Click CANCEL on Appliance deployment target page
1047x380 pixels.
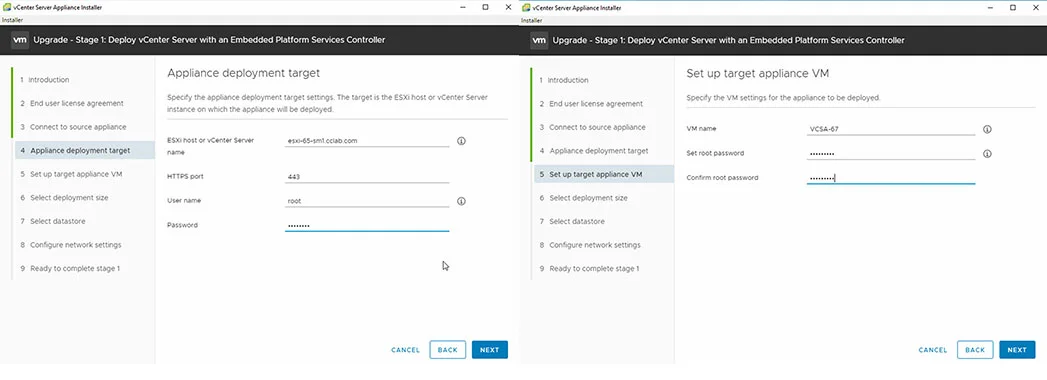pyautogui.click(x=405, y=350)
